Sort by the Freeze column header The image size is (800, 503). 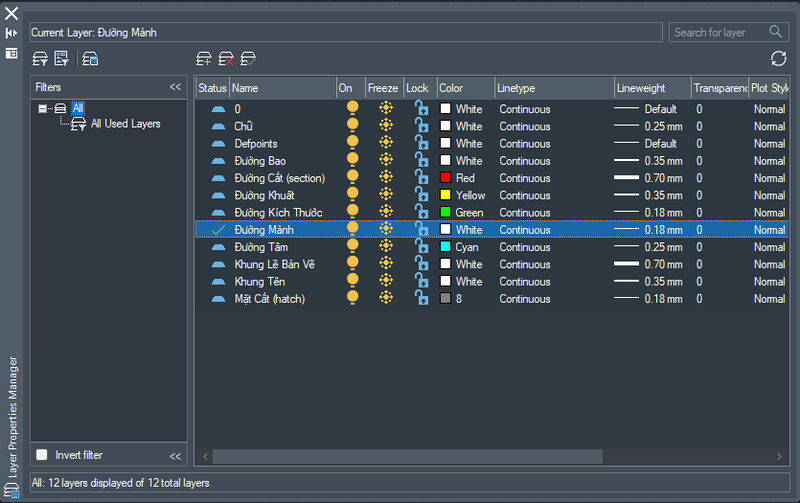pyautogui.click(x=384, y=88)
